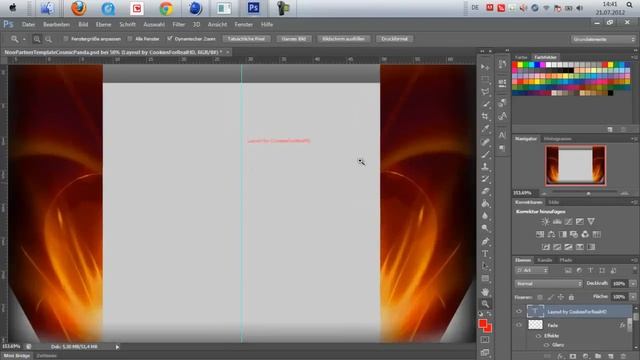Hide the Layout by CookiesForBoatHD text layer
This screenshot has width=640, height=360.
[519, 311]
